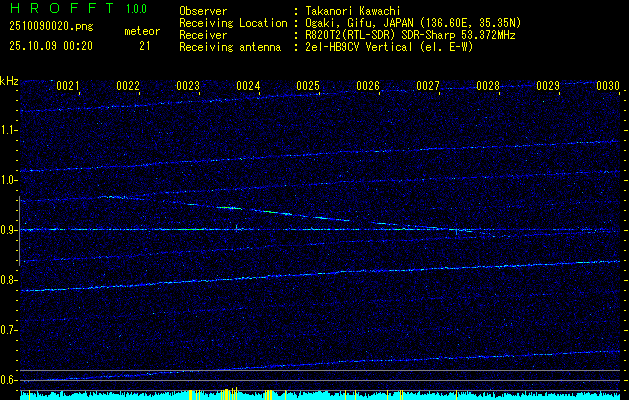629x400 pixels.
Task: Click the 0.9 frequency axis label
Action: tap(9, 230)
